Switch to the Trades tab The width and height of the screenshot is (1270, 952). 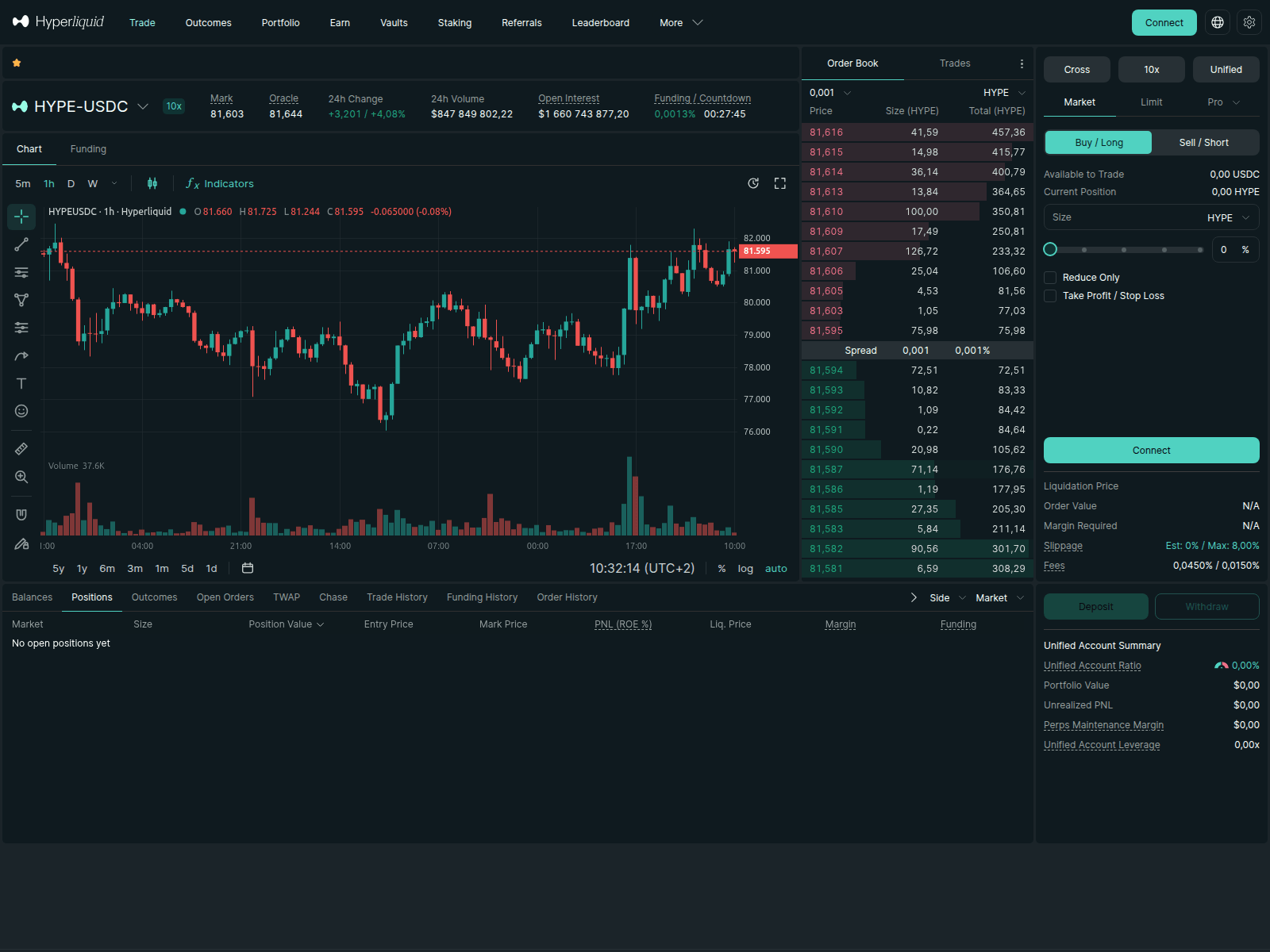[955, 63]
